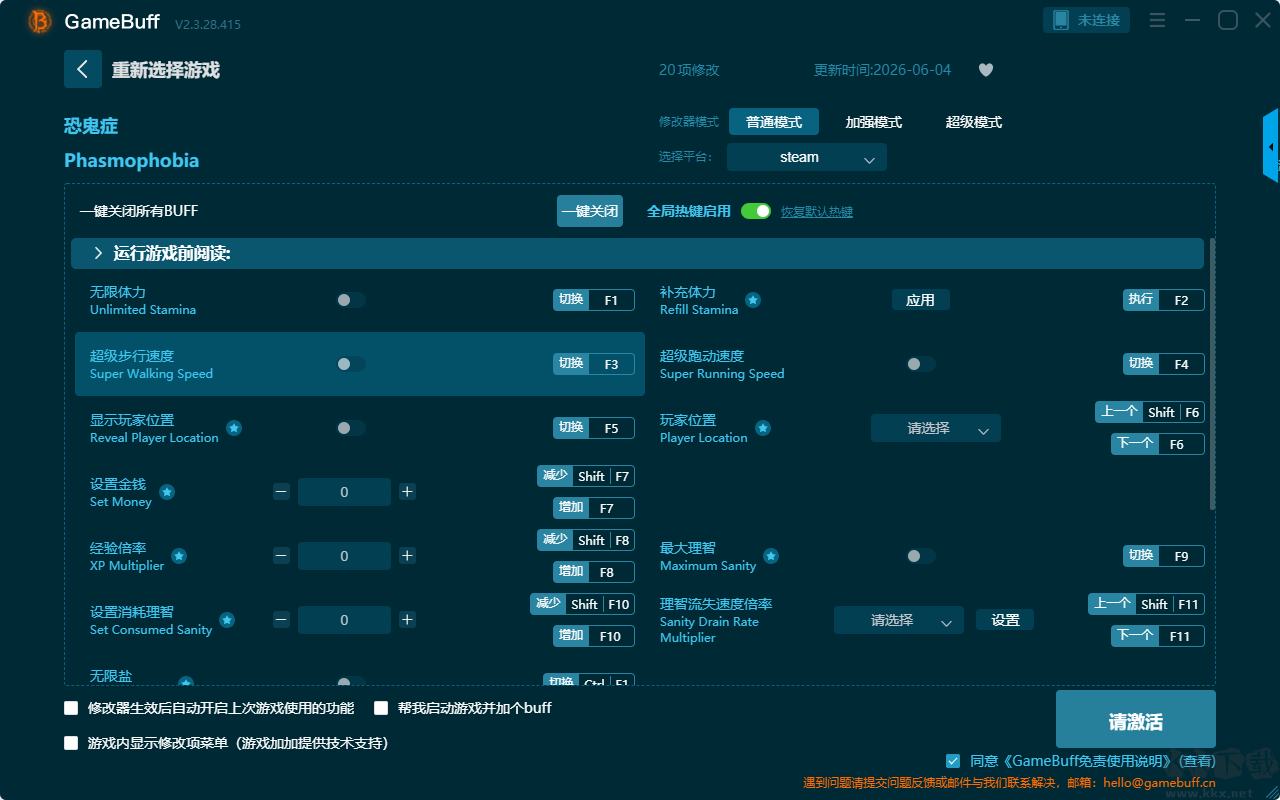
Task: Uncheck the GameBuff免责使用说明 agreement checkbox
Action: [x=953, y=761]
